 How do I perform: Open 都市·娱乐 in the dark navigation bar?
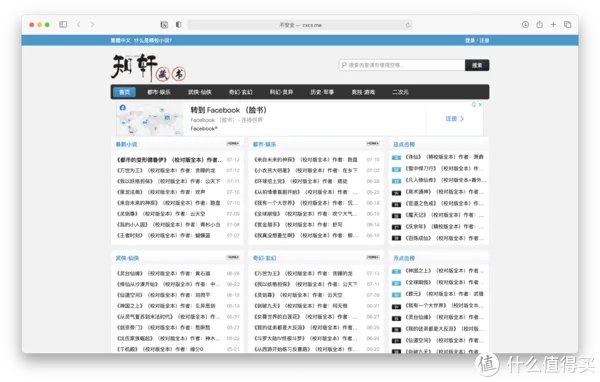pyautogui.click(x=159, y=92)
